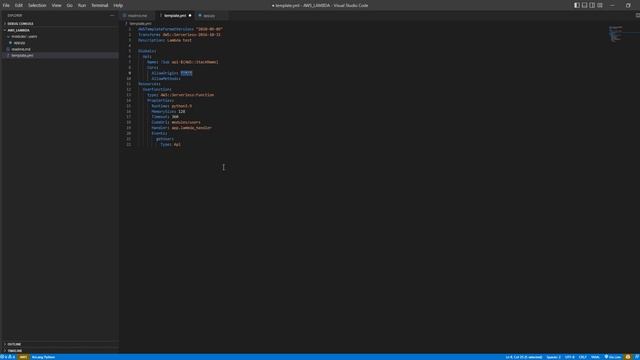The image size is (640, 360).
Task: Switch to the template.yml editor tab
Action: click(175, 16)
